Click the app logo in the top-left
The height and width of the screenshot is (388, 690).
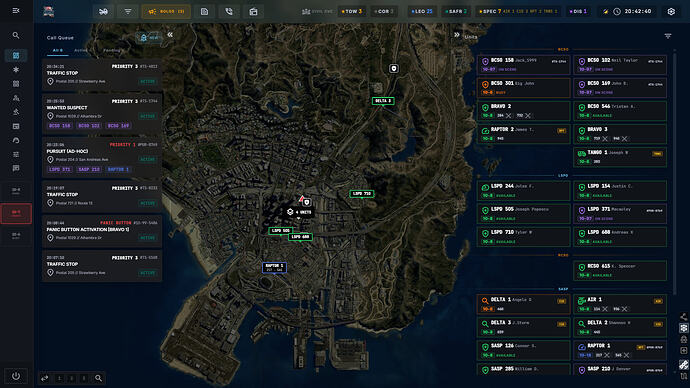(49, 11)
